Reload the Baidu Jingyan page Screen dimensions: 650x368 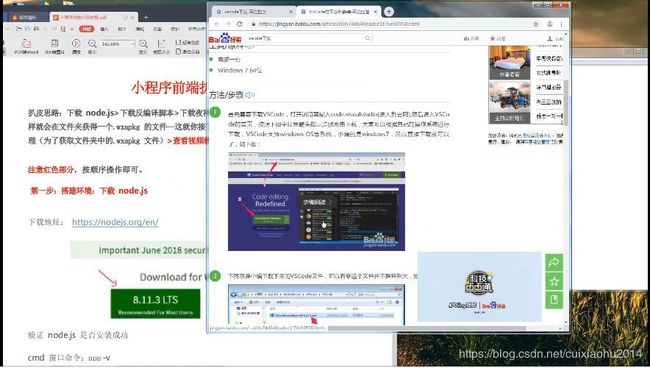(x=239, y=24)
